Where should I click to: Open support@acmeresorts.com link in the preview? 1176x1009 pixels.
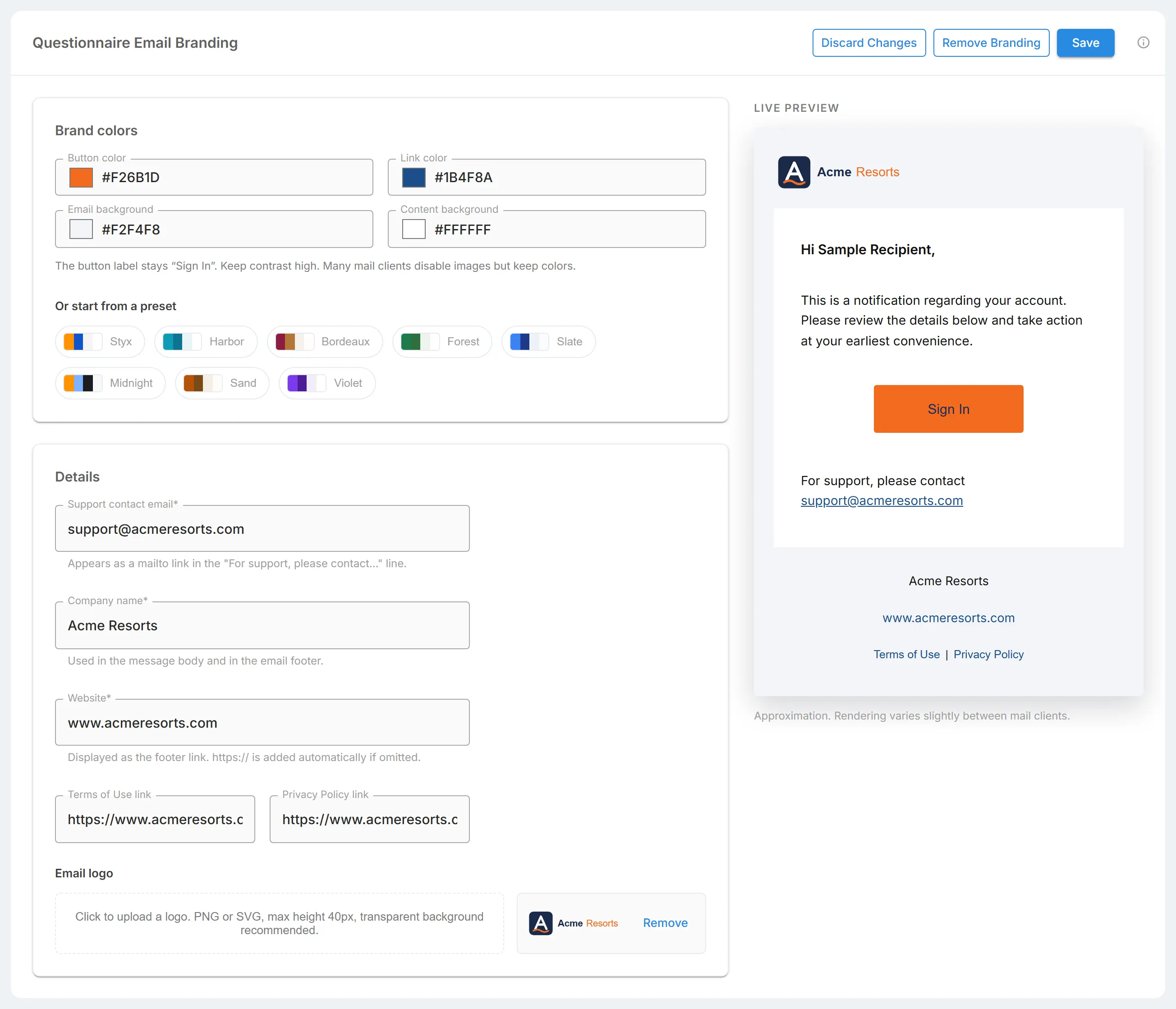[882, 501]
